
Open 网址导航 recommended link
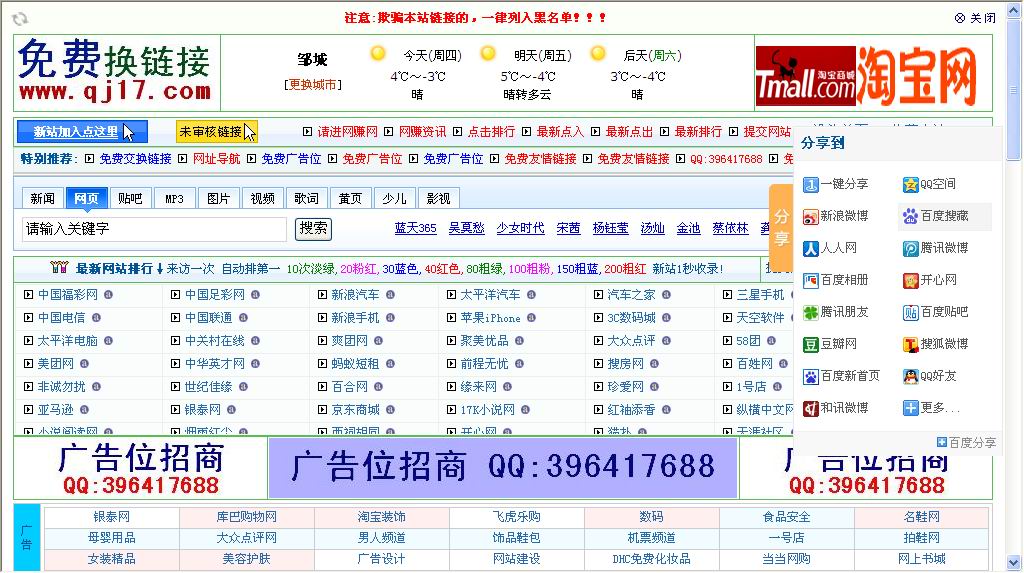pyautogui.click(x=216, y=159)
